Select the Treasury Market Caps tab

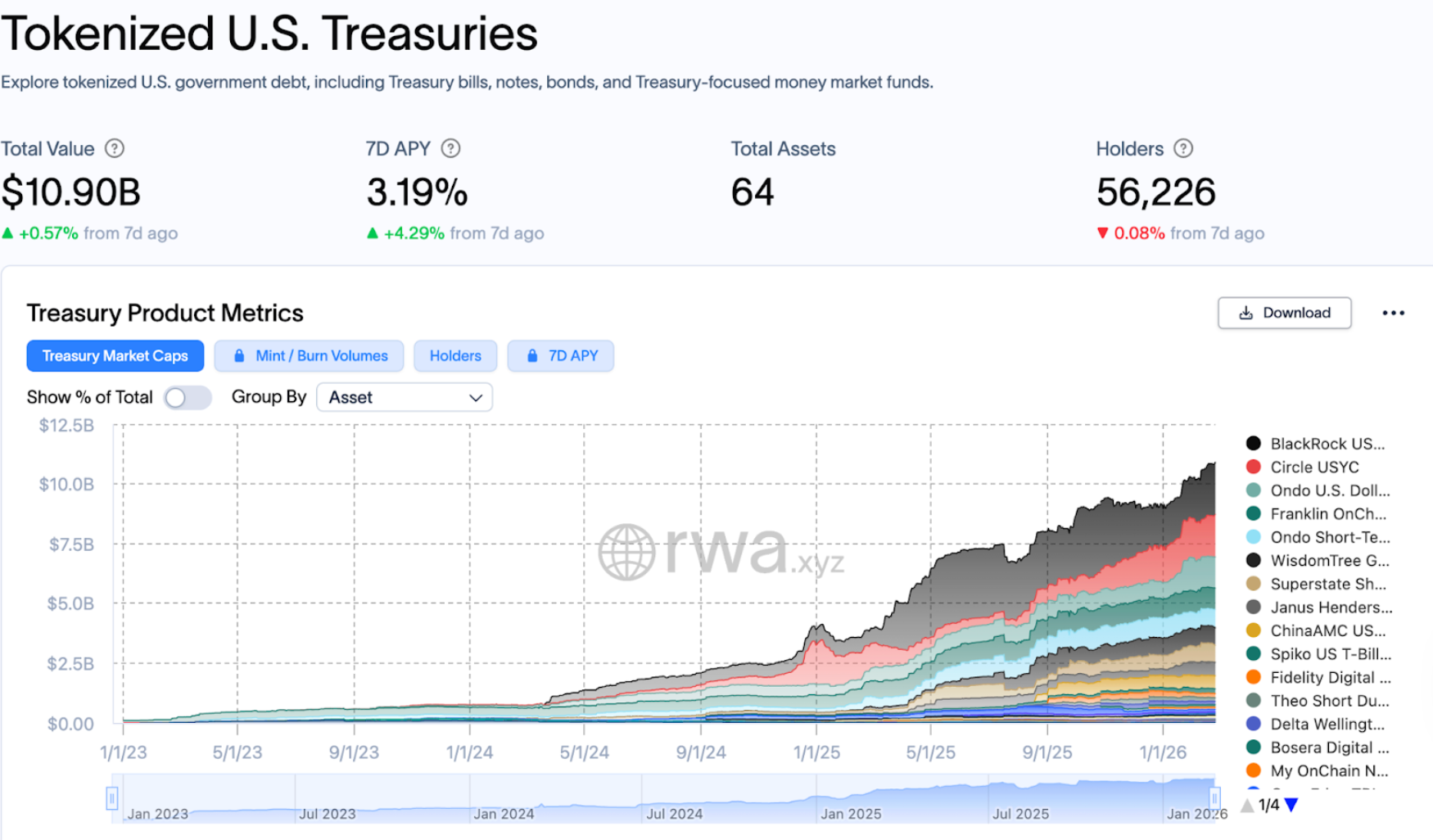pyautogui.click(x=115, y=355)
